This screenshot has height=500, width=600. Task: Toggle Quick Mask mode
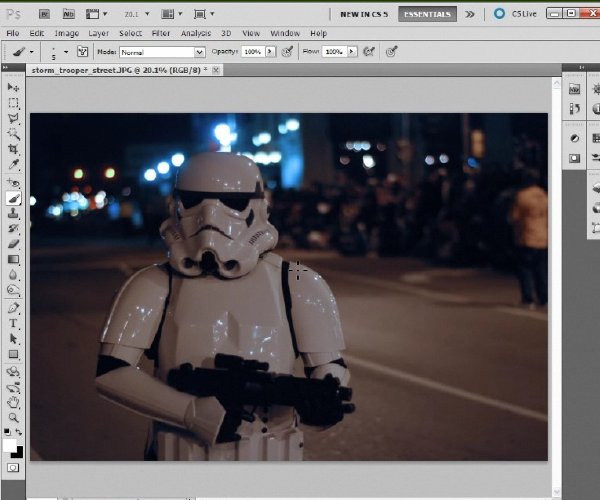pos(13,467)
